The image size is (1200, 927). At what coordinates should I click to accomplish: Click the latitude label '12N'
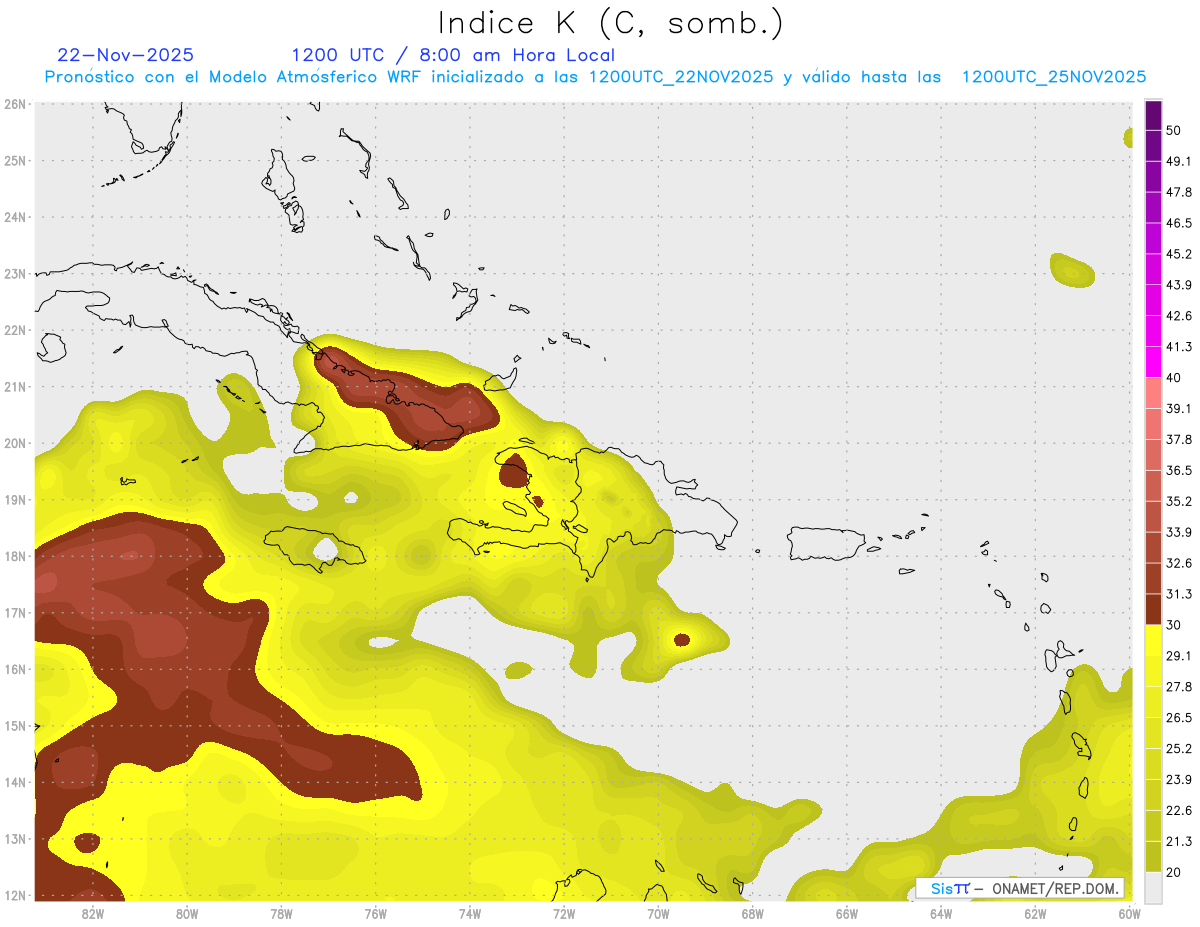14,895
